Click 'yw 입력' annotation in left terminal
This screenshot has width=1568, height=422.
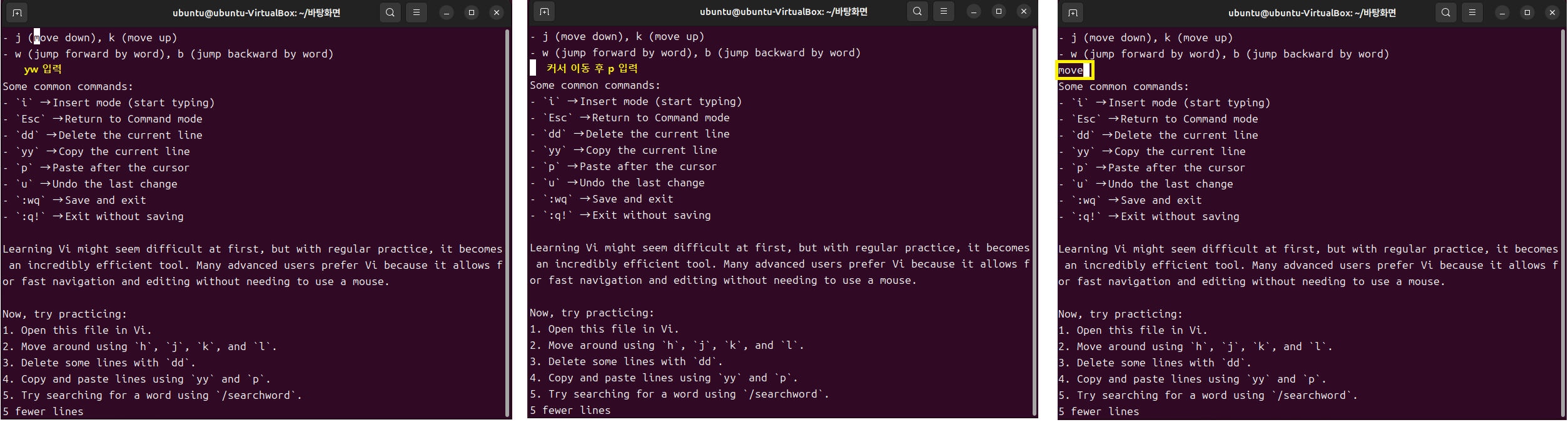[x=43, y=69]
